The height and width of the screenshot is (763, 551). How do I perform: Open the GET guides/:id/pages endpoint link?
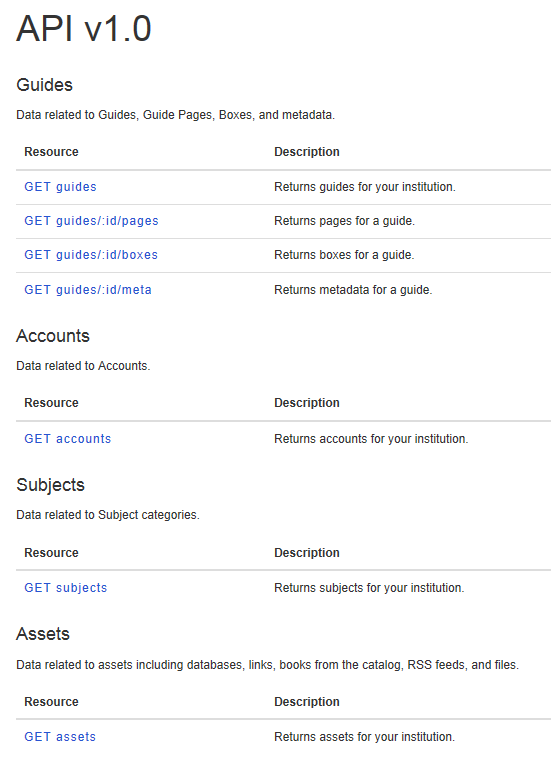click(92, 221)
